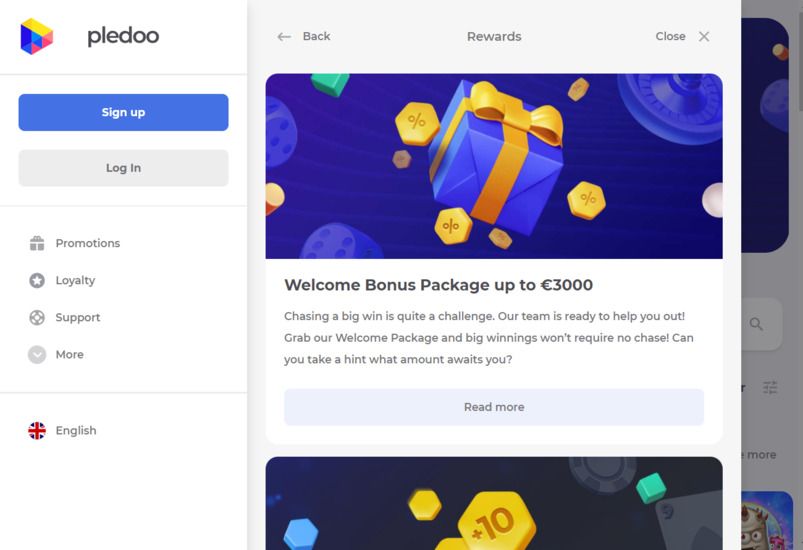This screenshot has height=550, width=803.
Task: Click the Promotions gift icon
Action: tap(37, 243)
